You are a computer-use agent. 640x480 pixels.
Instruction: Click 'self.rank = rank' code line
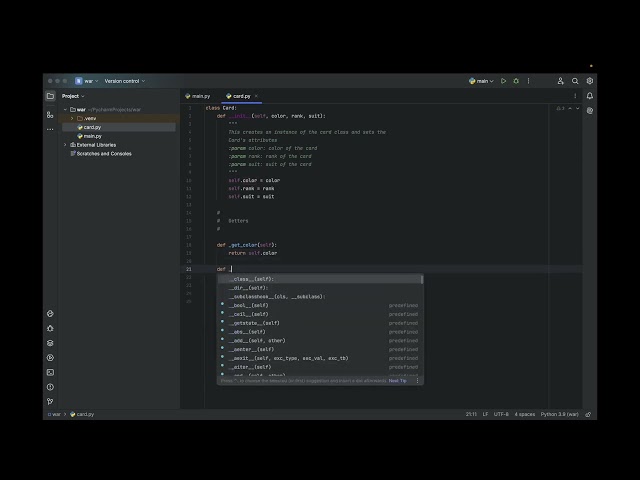click(251, 189)
